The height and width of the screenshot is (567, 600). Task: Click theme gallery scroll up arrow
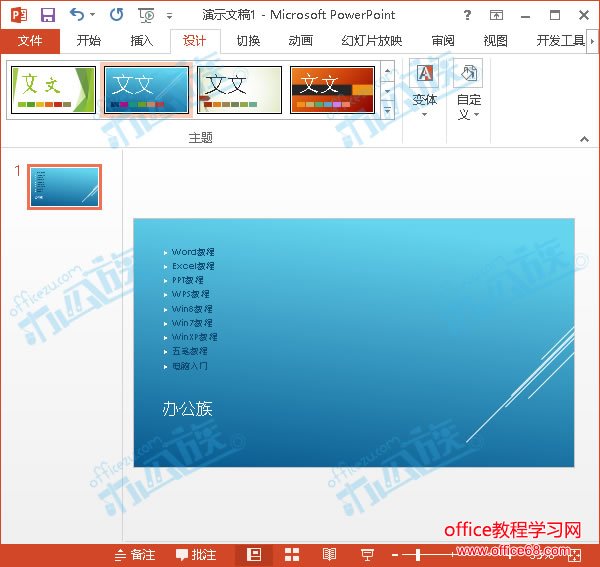coord(387,71)
